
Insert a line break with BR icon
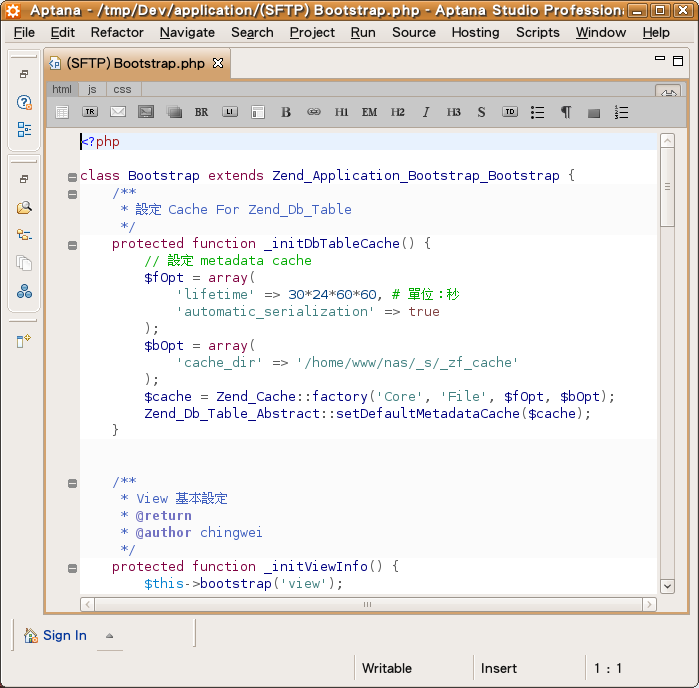tap(202, 112)
